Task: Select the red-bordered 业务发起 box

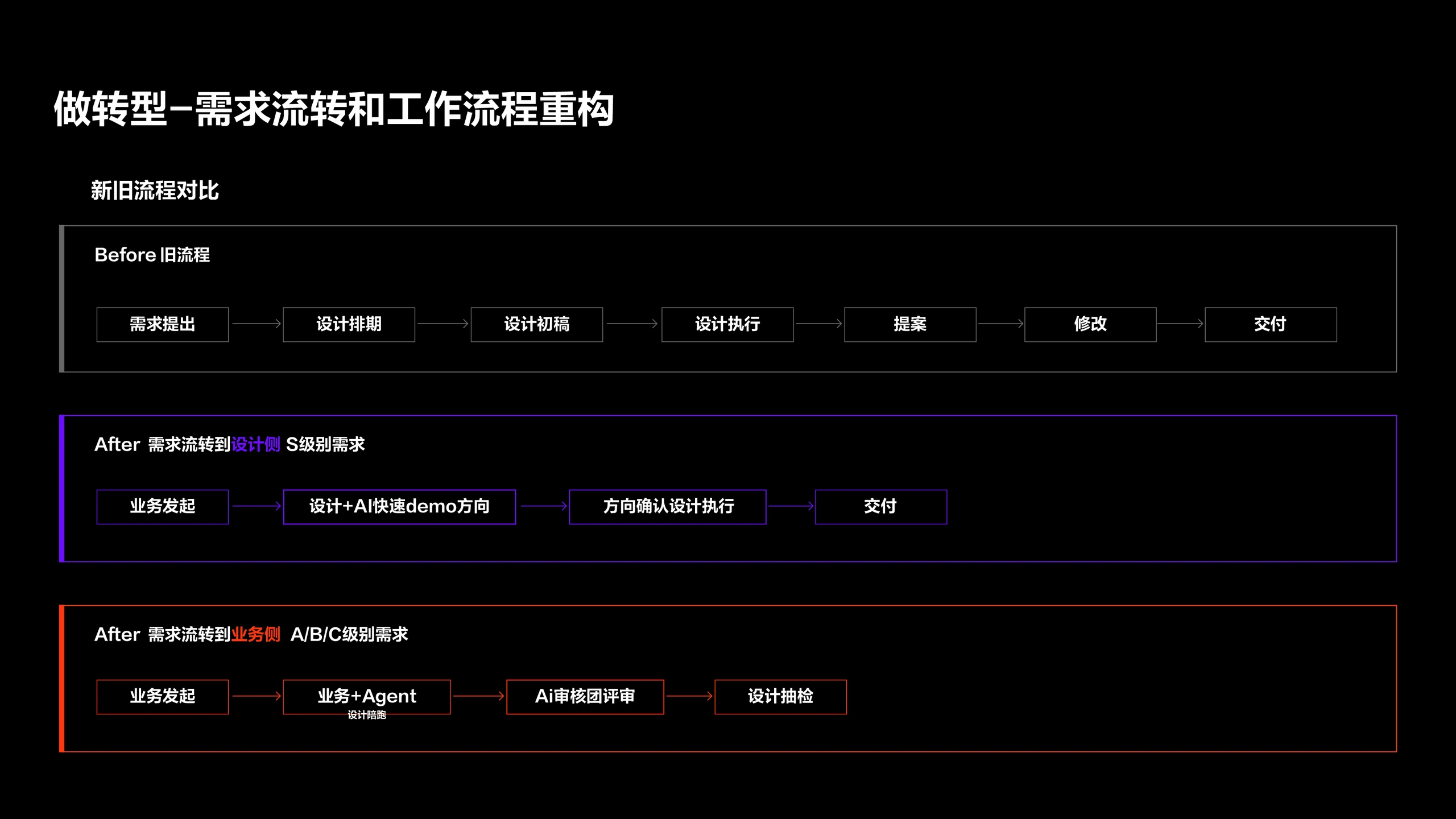Action: pyautogui.click(x=163, y=696)
